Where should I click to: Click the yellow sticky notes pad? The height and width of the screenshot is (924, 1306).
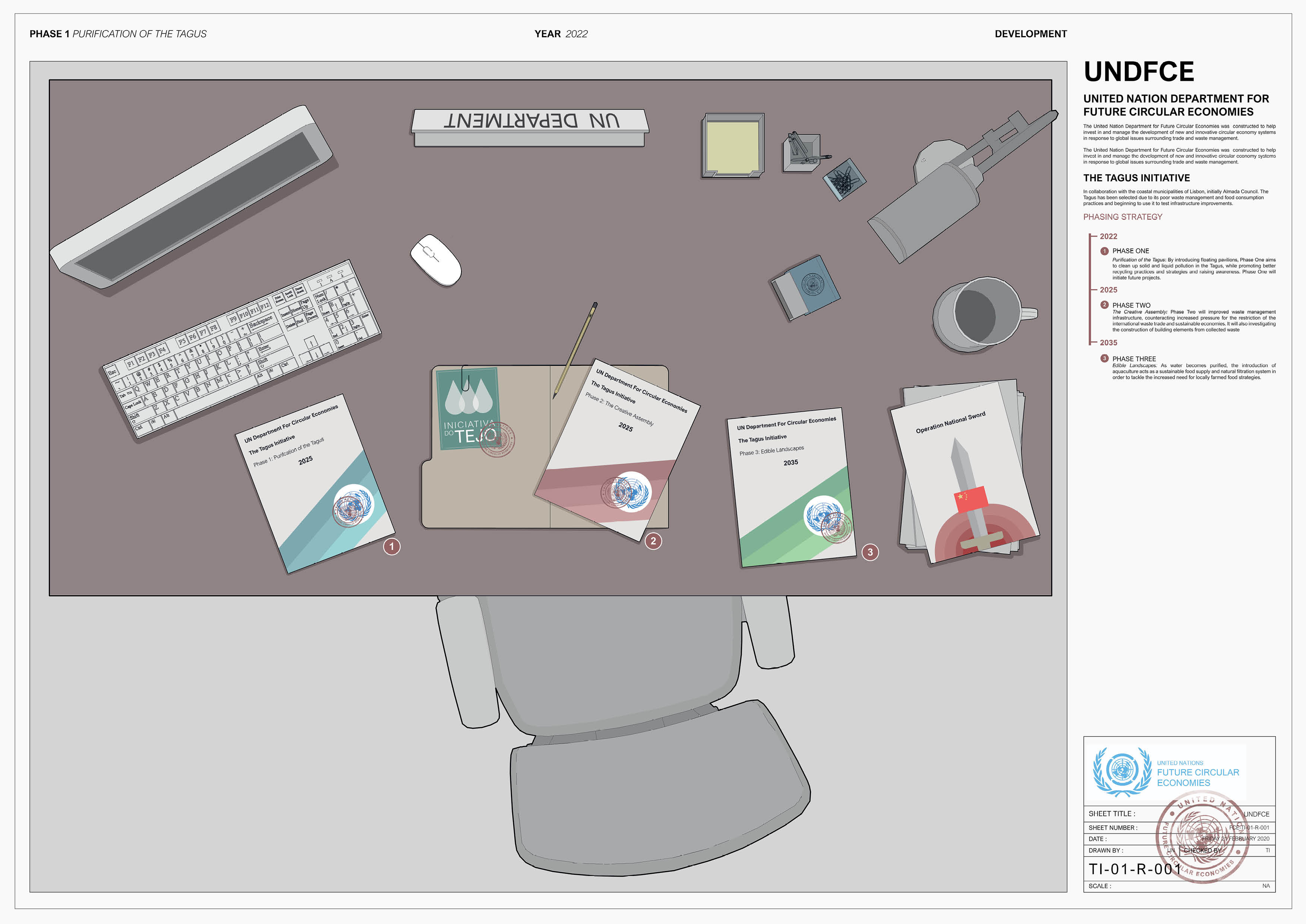click(732, 146)
